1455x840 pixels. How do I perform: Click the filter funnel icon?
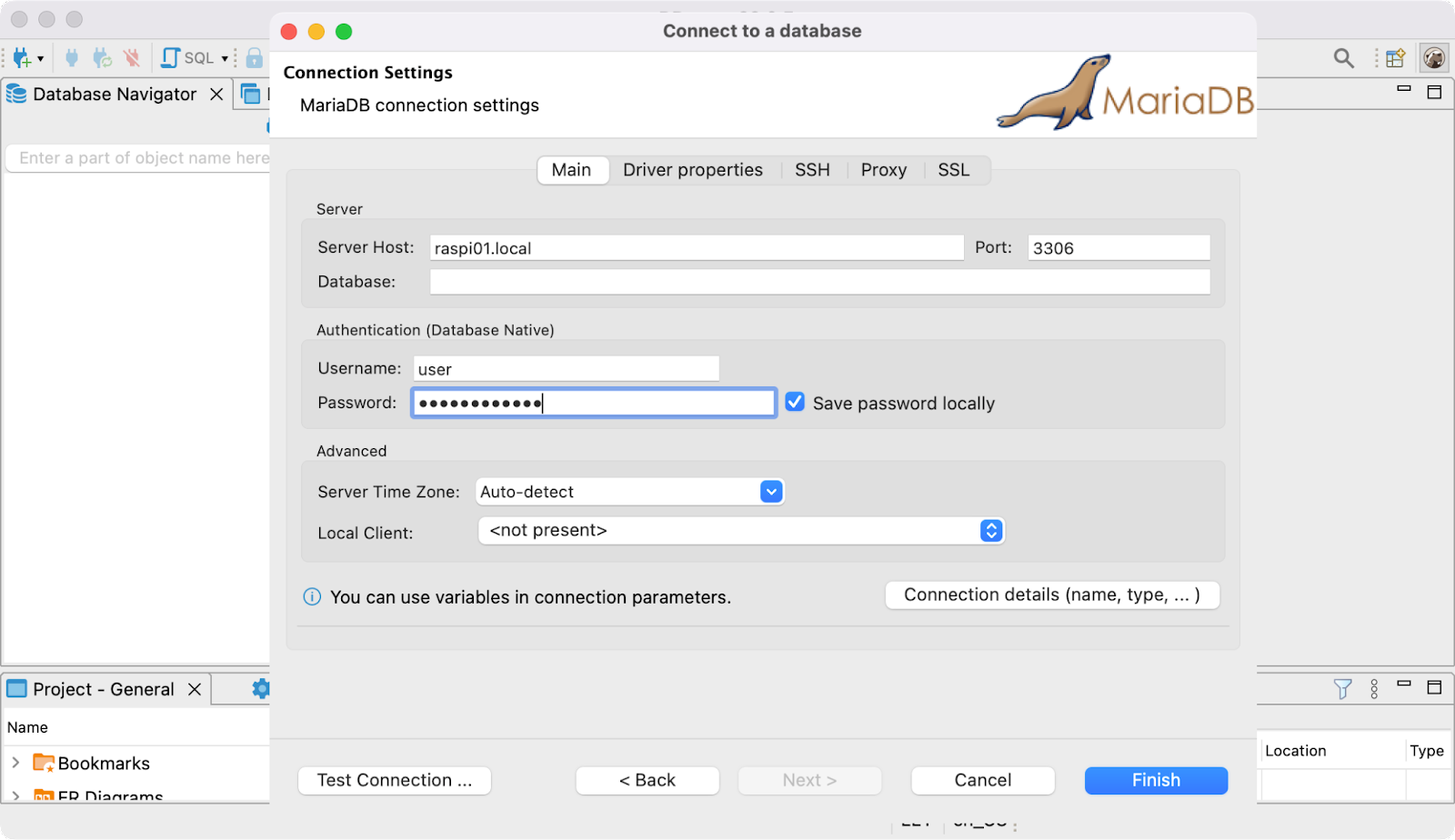click(1342, 689)
